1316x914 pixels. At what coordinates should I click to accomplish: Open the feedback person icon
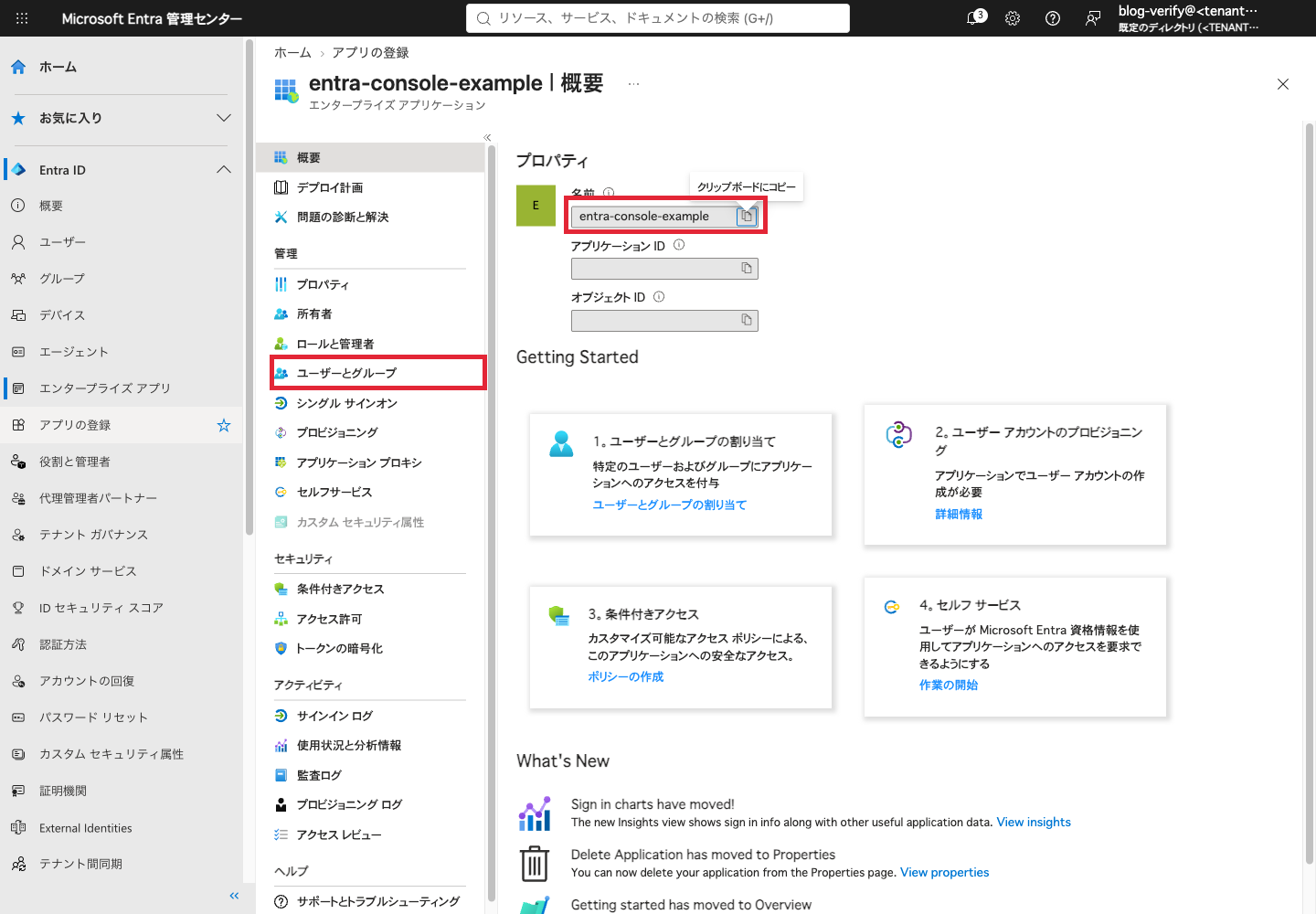click(x=1093, y=18)
